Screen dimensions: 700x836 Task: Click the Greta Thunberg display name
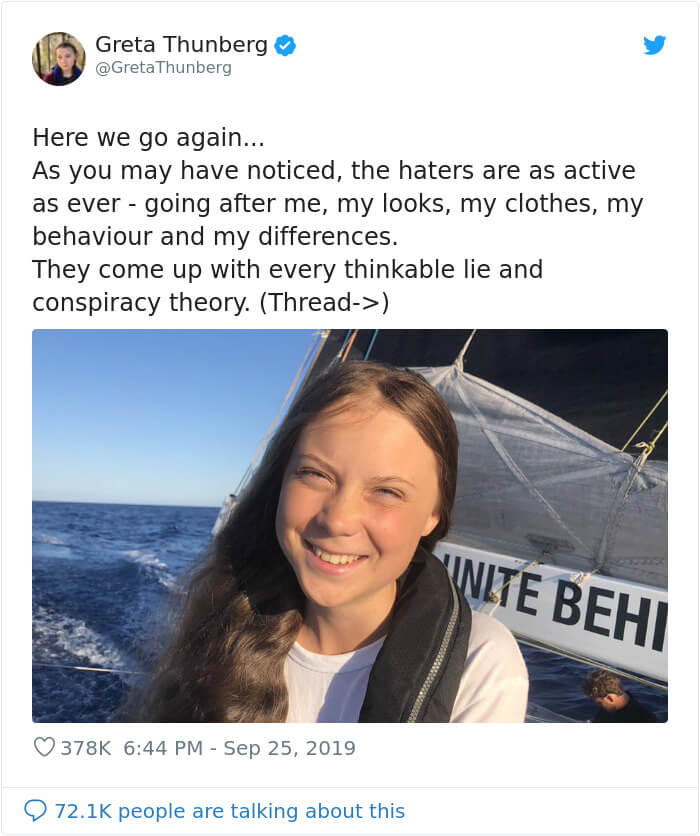pyautogui.click(x=181, y=45)
